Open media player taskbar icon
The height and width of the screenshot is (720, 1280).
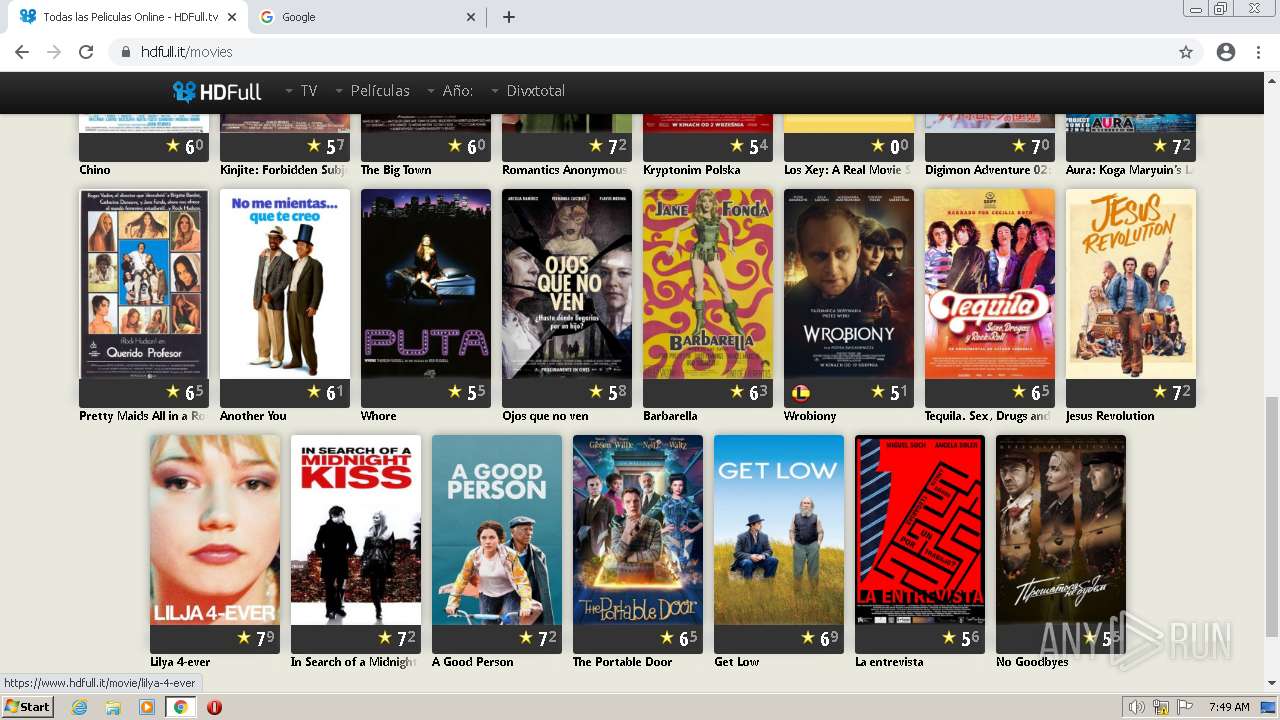pyautogui.click(x=147, y=707)
